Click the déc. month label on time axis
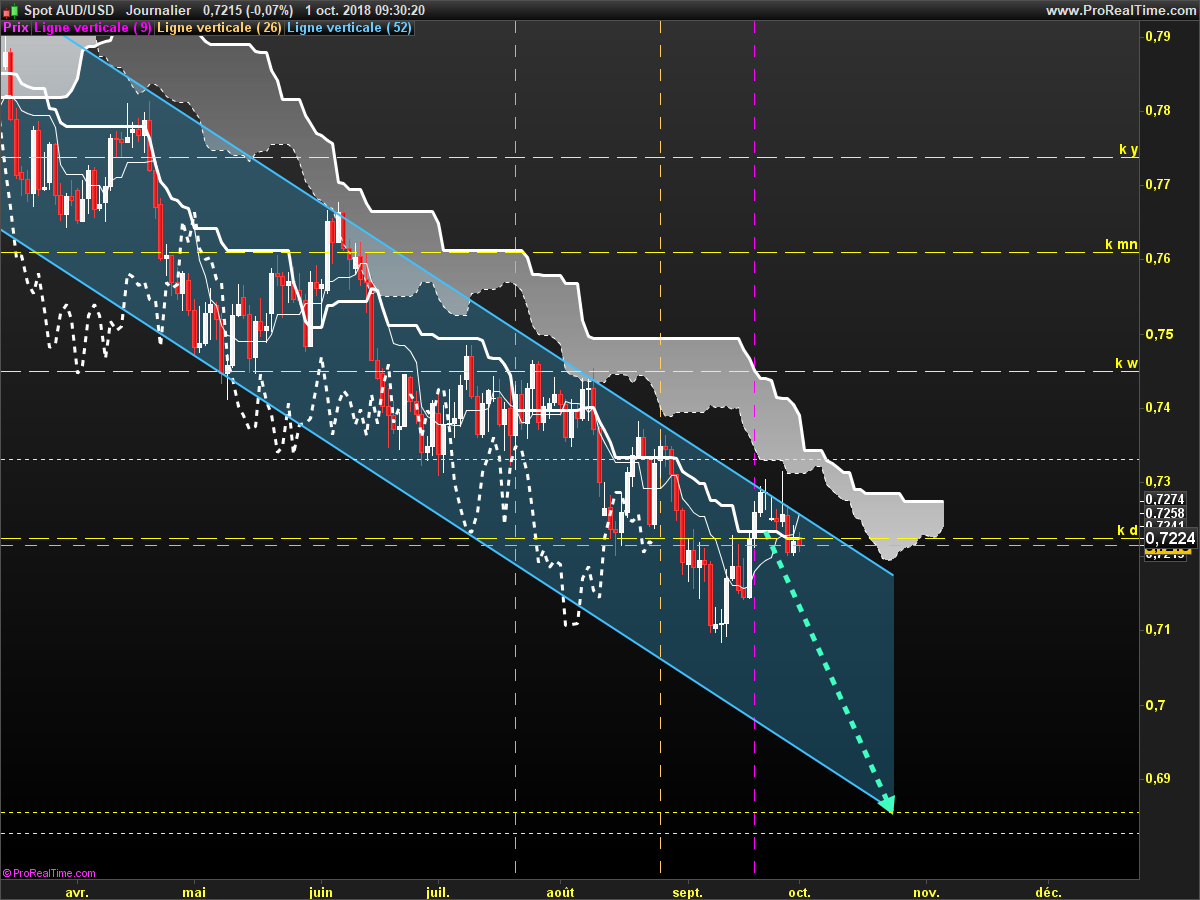The image size is (1200, 900). pyautogui.click(x=1048, y=892)
